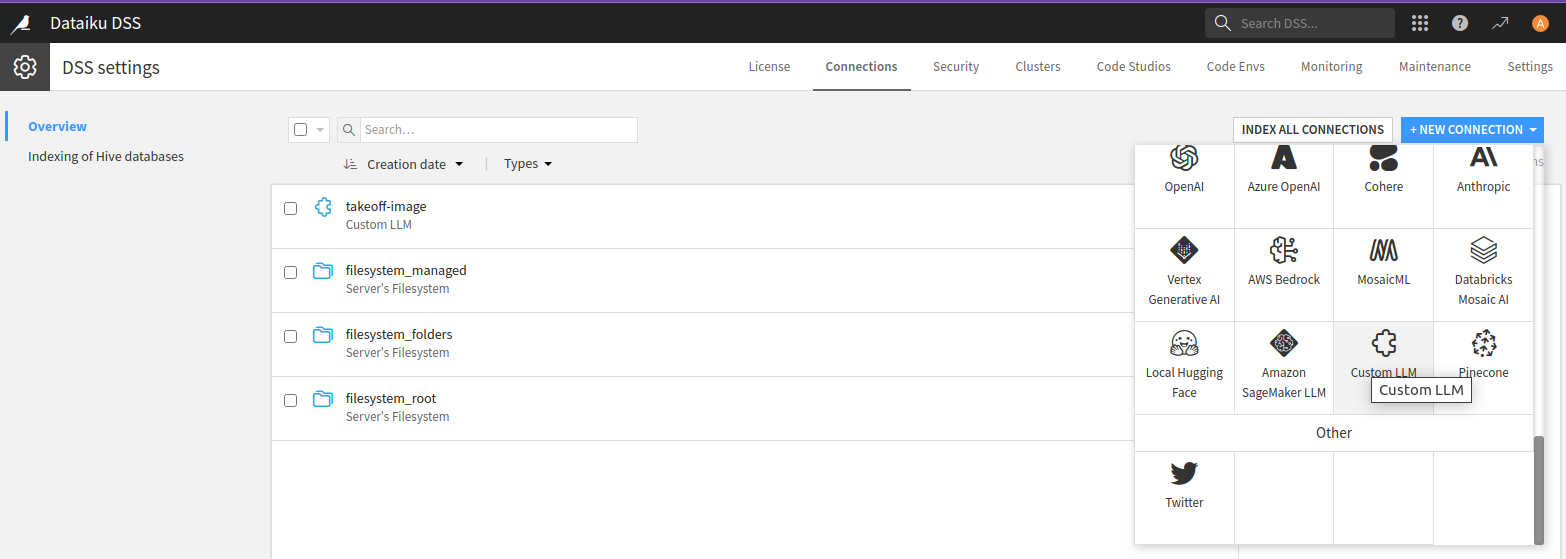Open the Types filter dropdown
Screen dimensions: 1566x559
[x=528, y=164]
